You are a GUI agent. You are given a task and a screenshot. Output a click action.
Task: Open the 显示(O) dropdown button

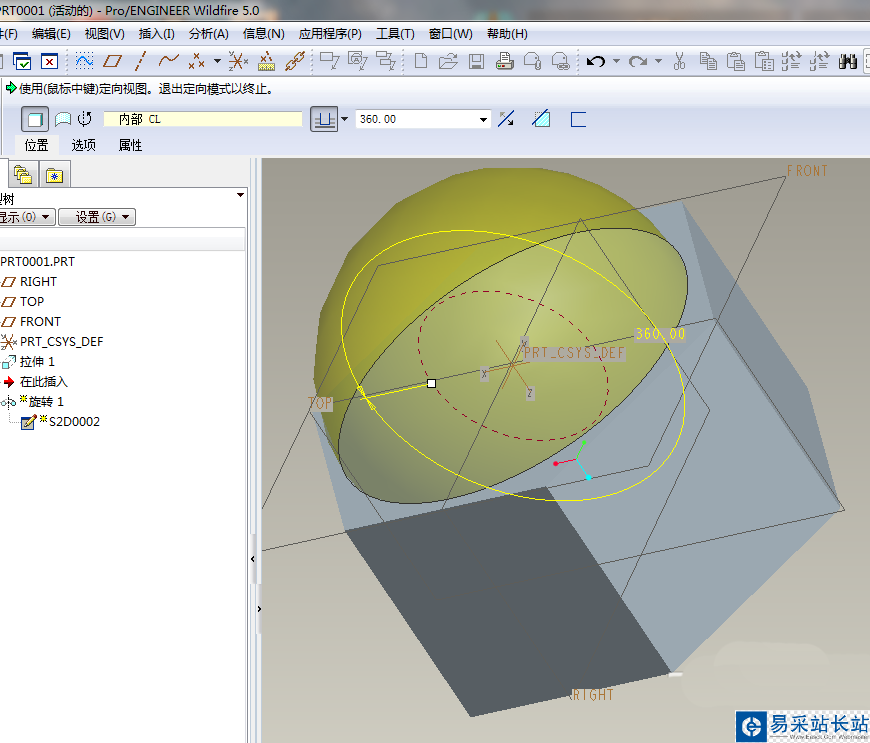(x=26, y=217)
